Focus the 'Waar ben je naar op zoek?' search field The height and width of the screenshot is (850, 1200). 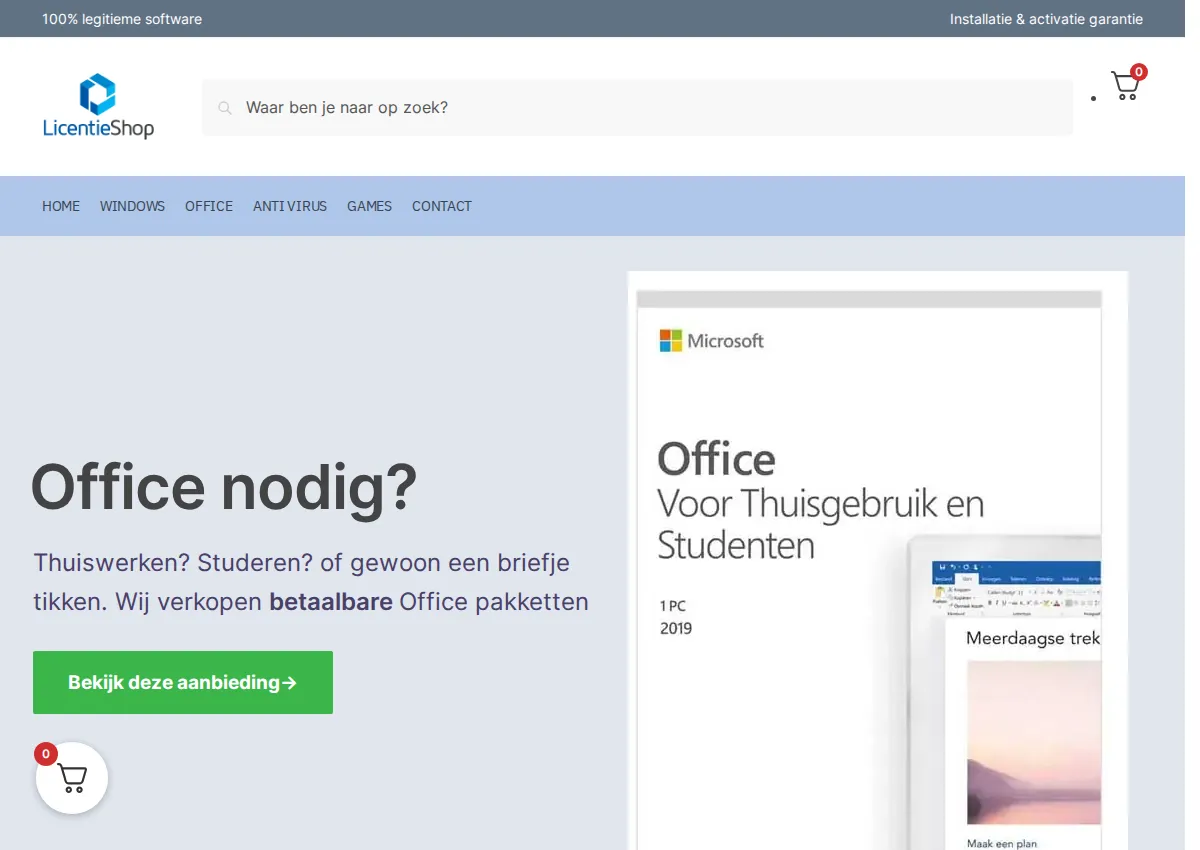[637, 107]
